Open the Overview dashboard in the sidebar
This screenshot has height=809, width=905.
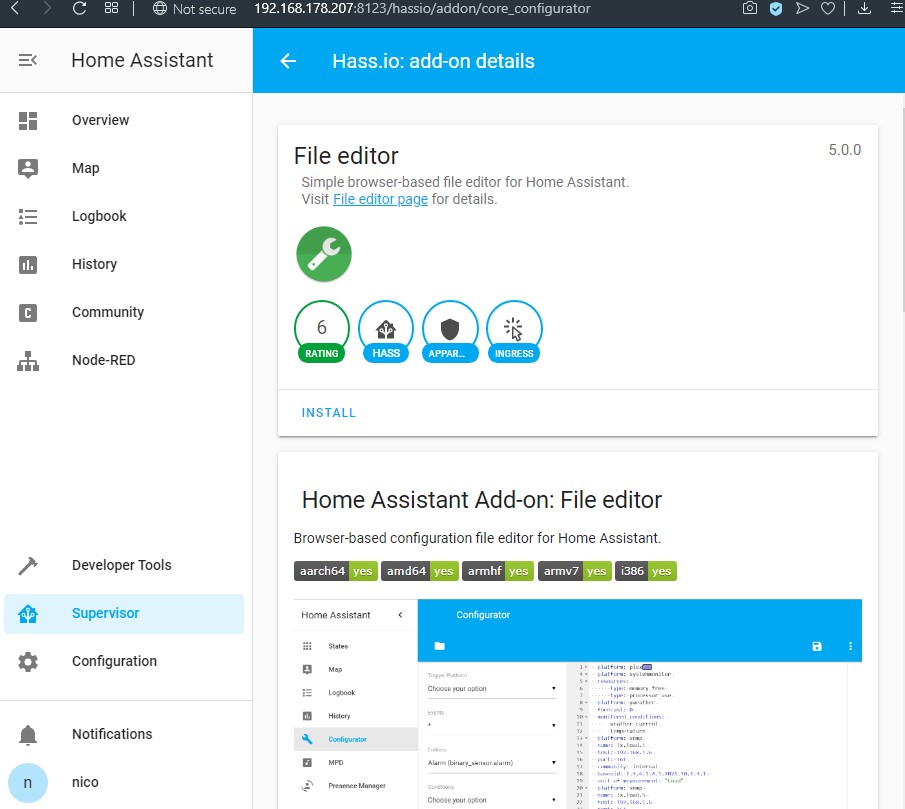pyautogui.click(x=100, y=120)
